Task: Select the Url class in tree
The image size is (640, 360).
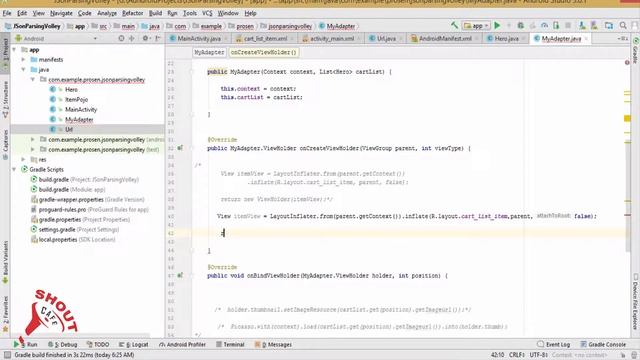Action: click(69, 129)
